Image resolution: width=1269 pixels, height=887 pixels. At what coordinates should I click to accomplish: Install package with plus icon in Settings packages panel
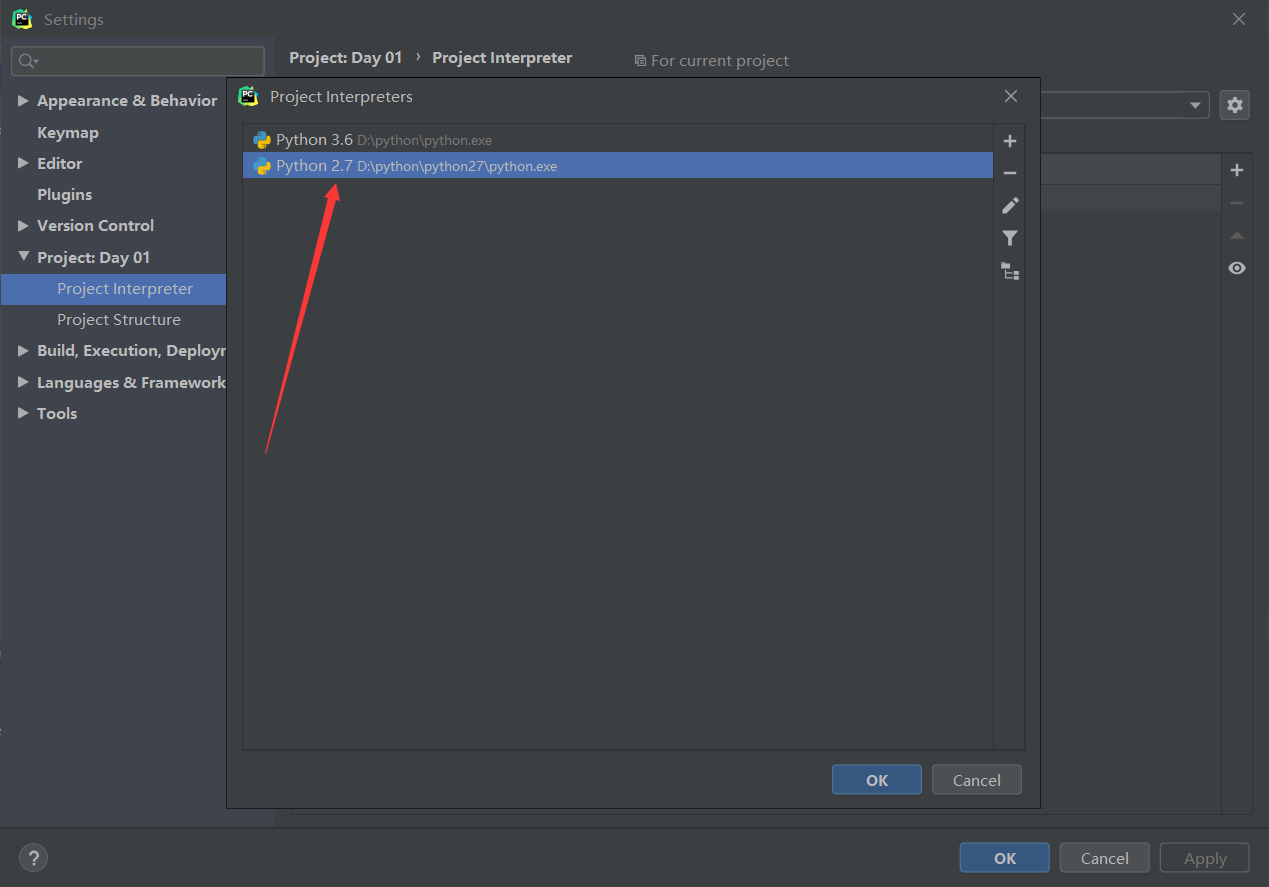click(1237, 171)
